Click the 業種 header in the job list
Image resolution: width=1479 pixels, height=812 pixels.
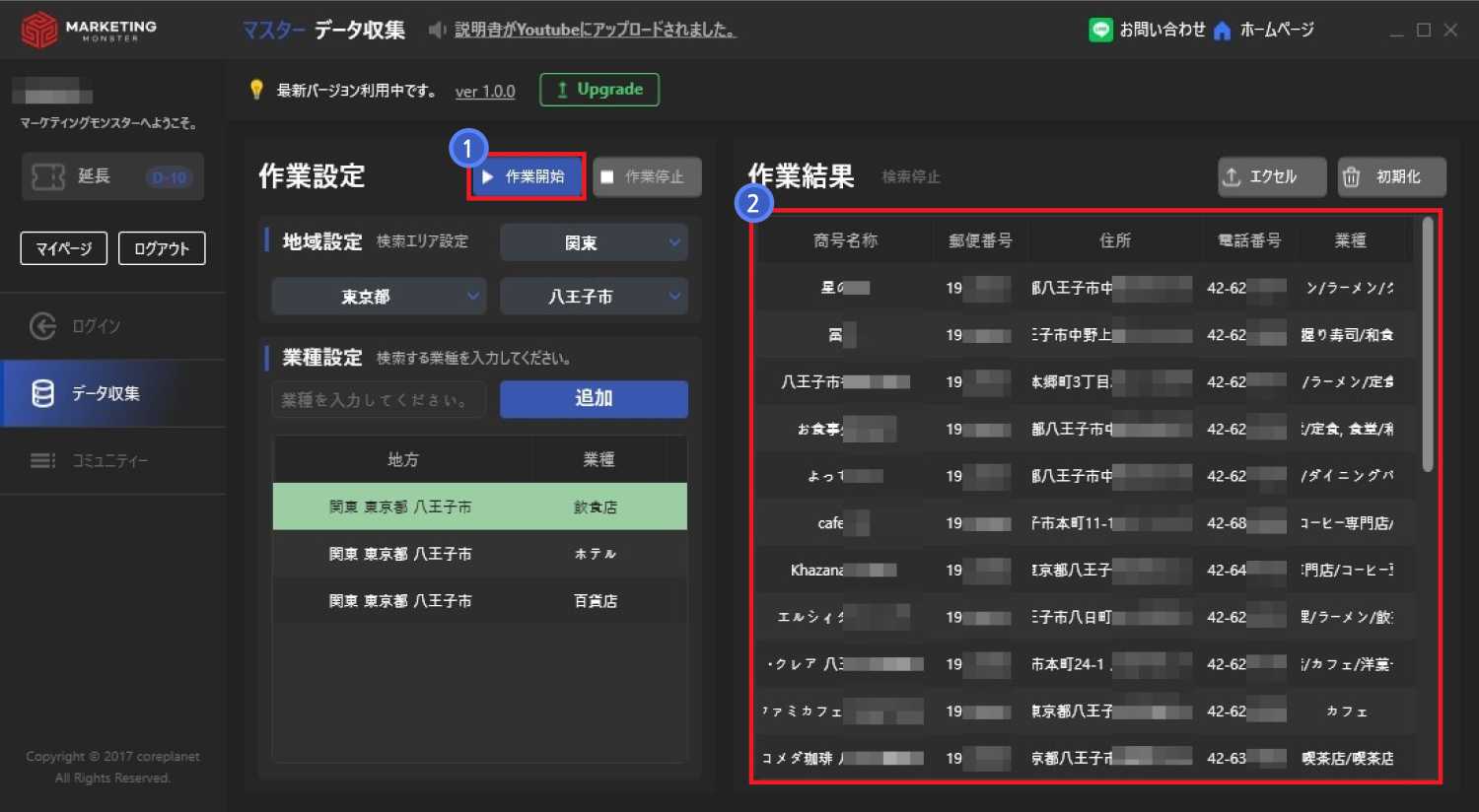pos(599,459)
